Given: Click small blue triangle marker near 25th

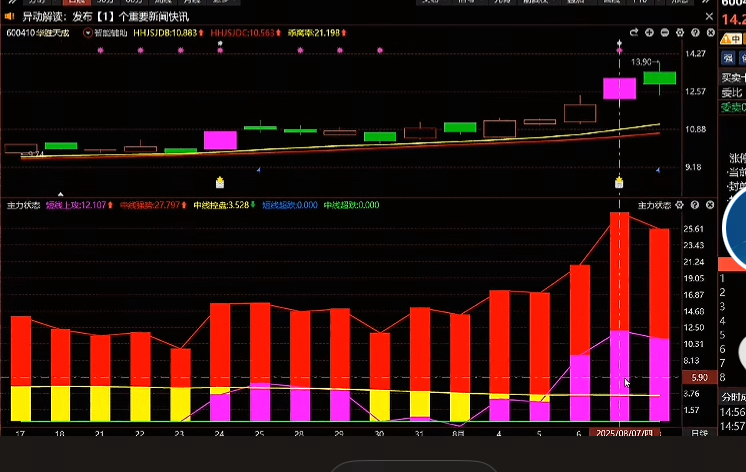Looking at the screenshot, I should [258, 169].
